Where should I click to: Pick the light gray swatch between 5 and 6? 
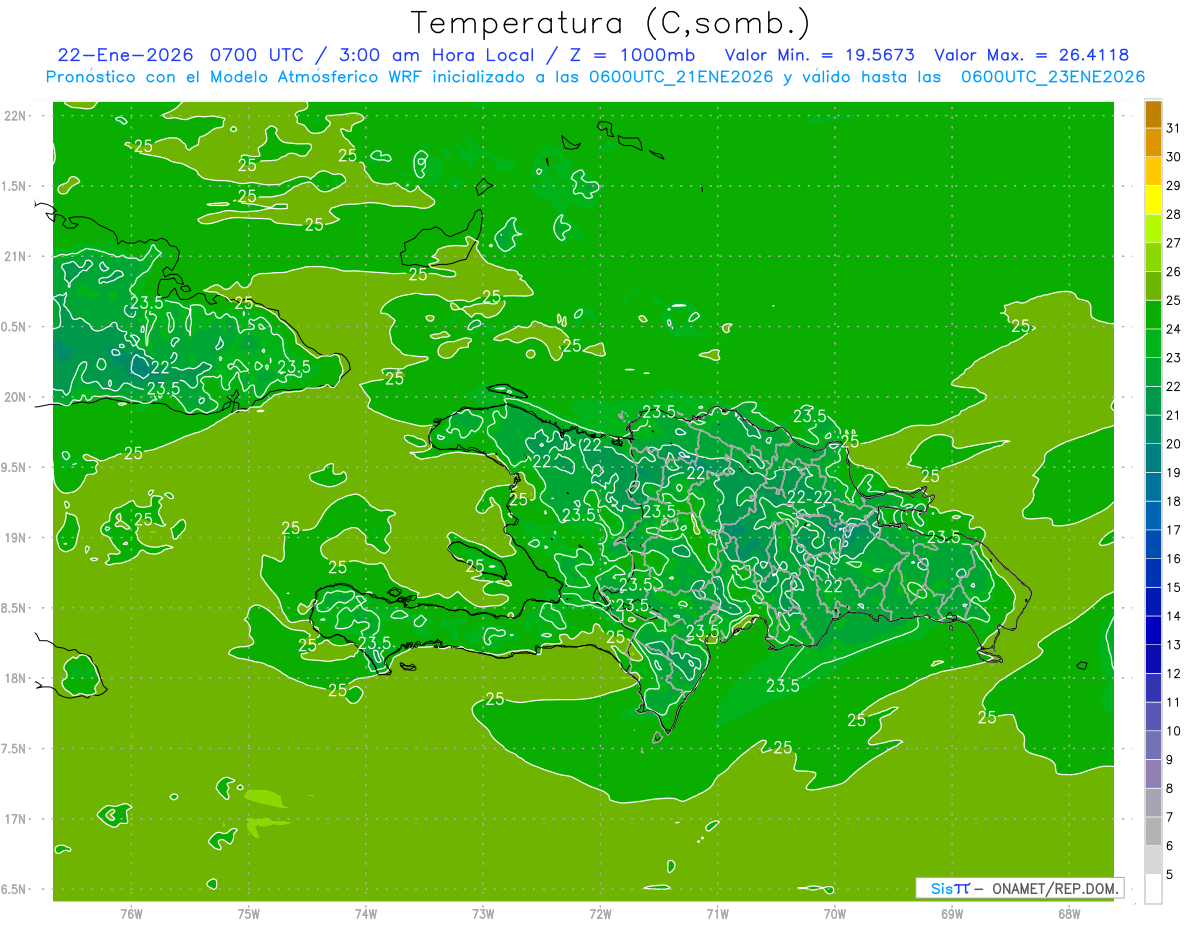[1153, 860]
